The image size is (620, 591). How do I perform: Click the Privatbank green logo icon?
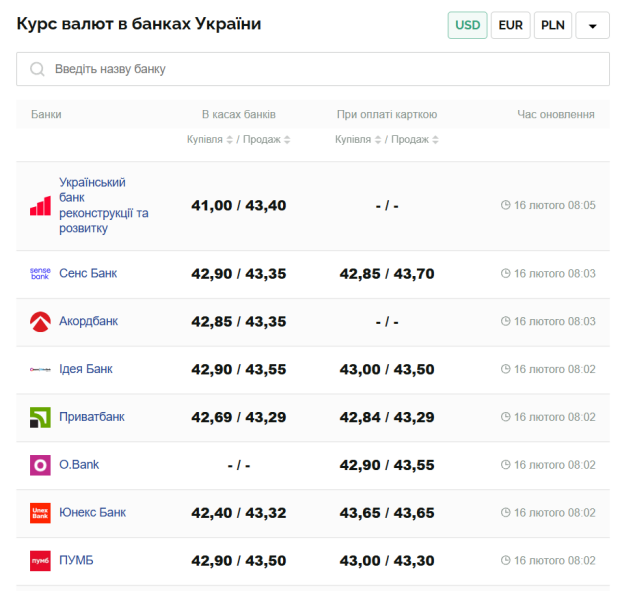coord(40,417)
